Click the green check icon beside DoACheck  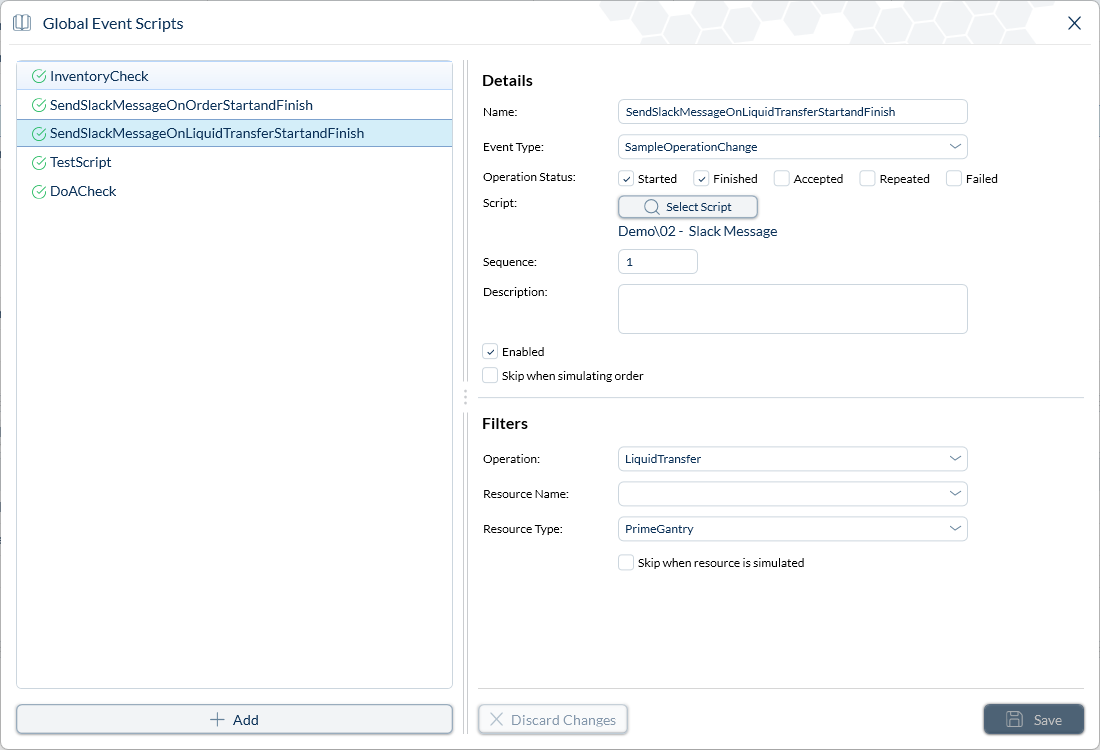39,192
